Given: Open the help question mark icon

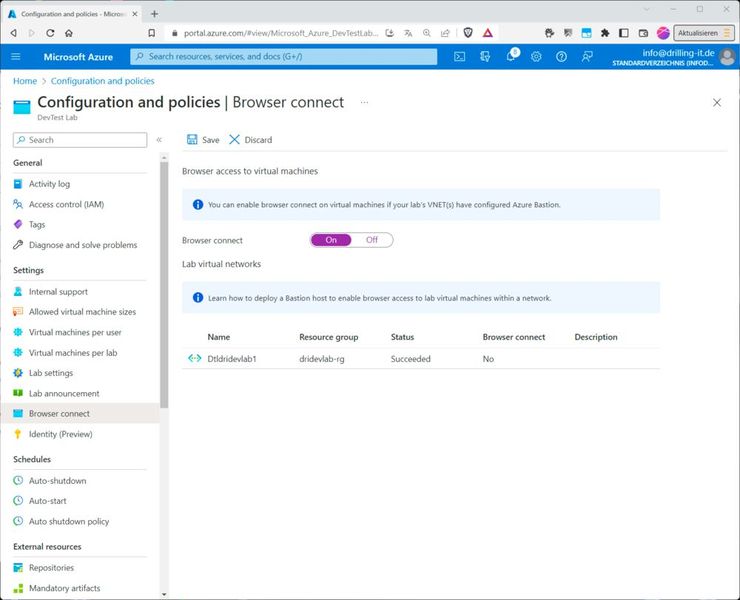Looking at the screenshot, I should [x=561, y=57].
